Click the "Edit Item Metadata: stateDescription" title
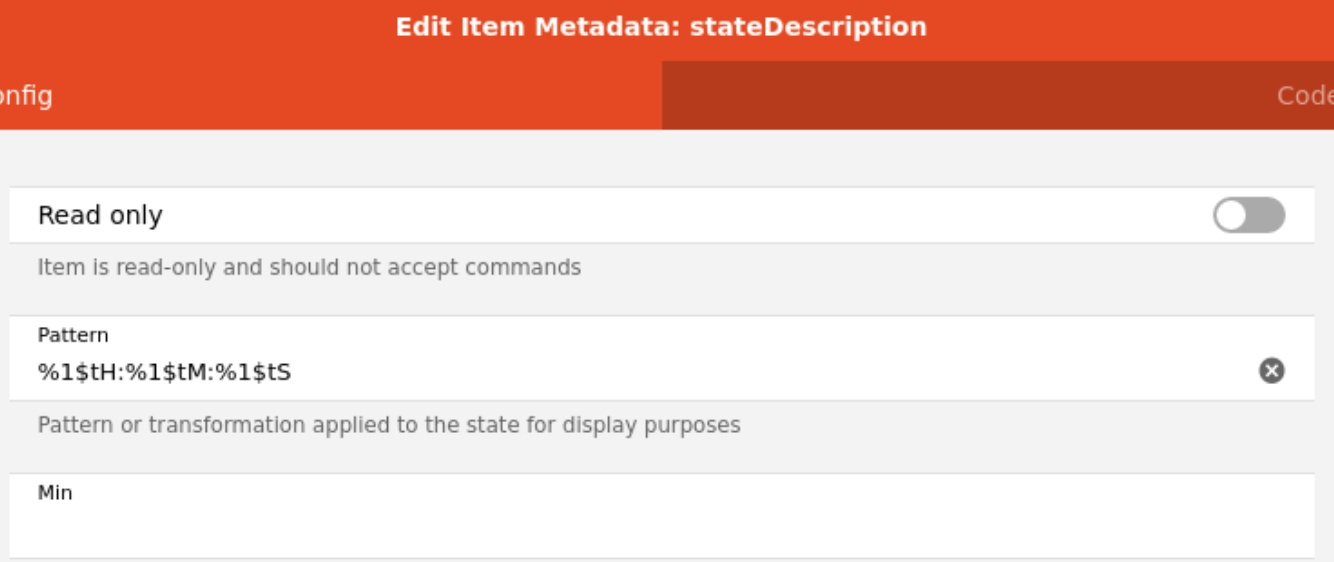This screenshot has height=562, width=1334. click(x=661, y=27)
